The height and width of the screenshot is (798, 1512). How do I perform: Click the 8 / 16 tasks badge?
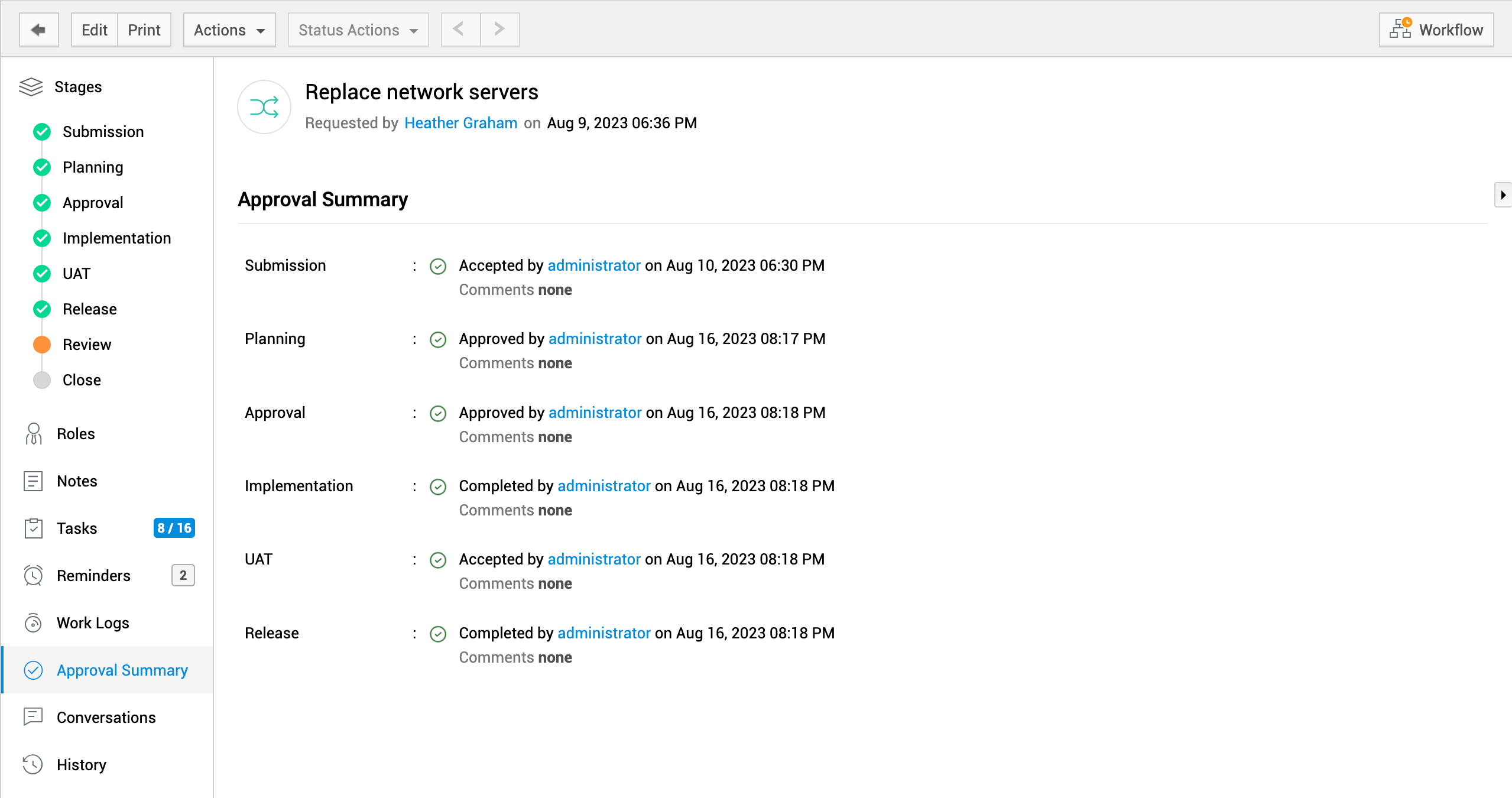point(174,528)
